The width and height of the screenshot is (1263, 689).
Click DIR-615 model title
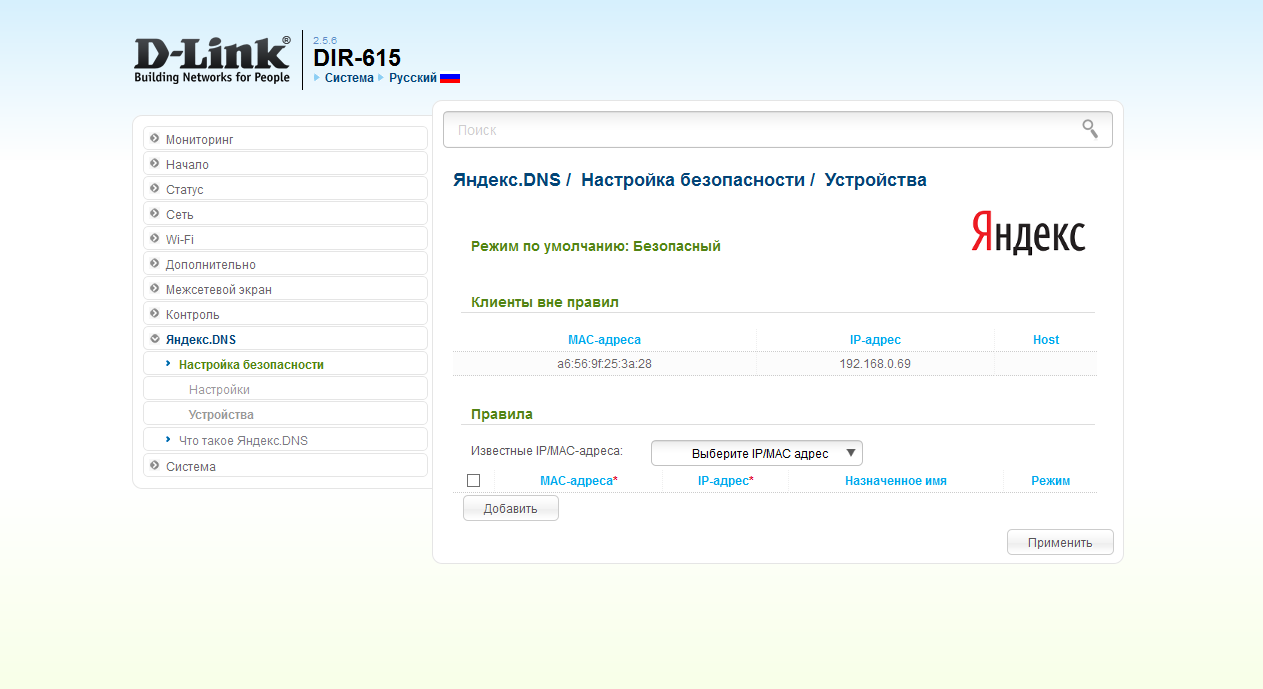357,58
